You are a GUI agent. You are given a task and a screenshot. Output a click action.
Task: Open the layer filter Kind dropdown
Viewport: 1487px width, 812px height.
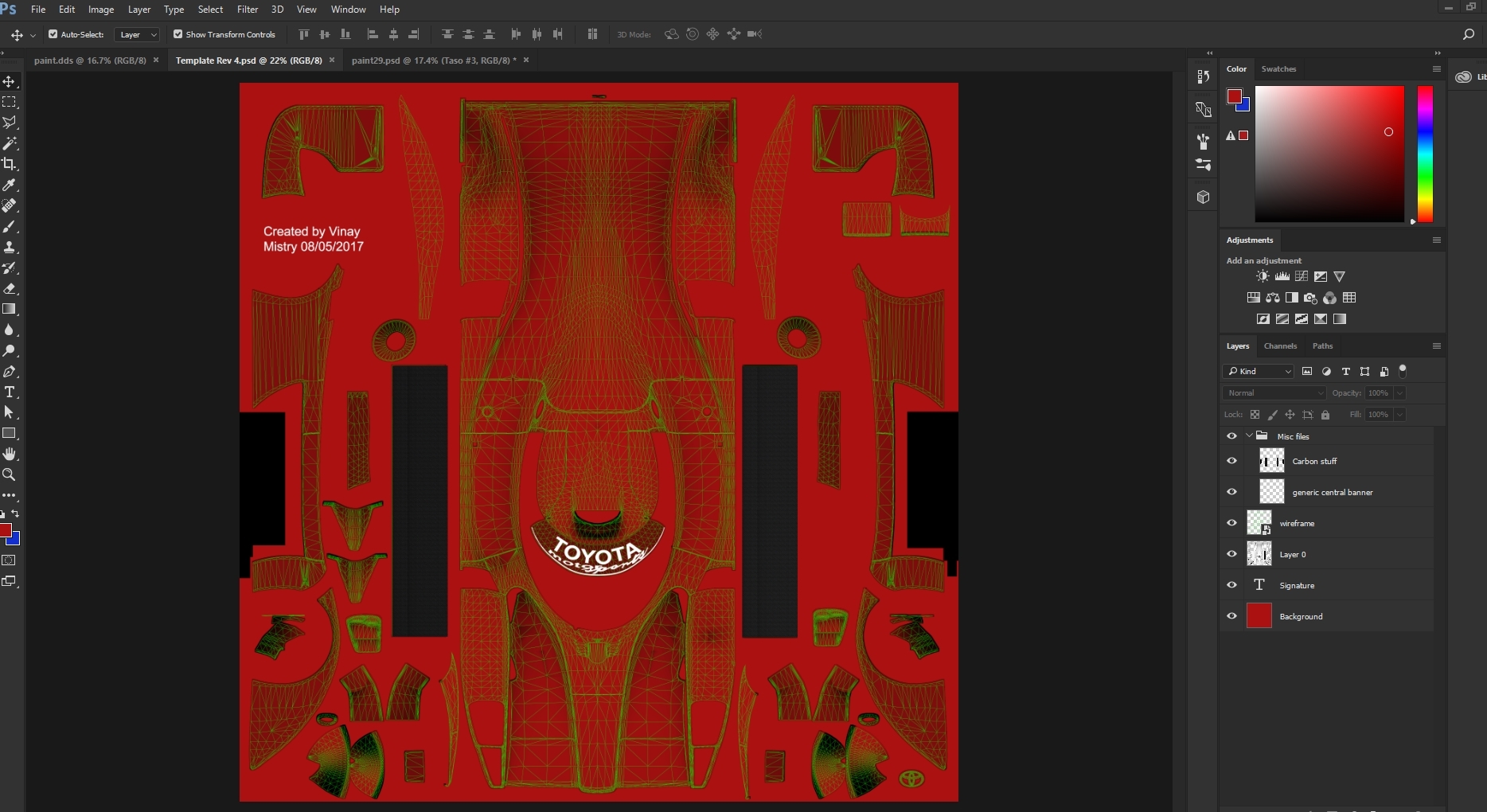(x=1259, y=371)
